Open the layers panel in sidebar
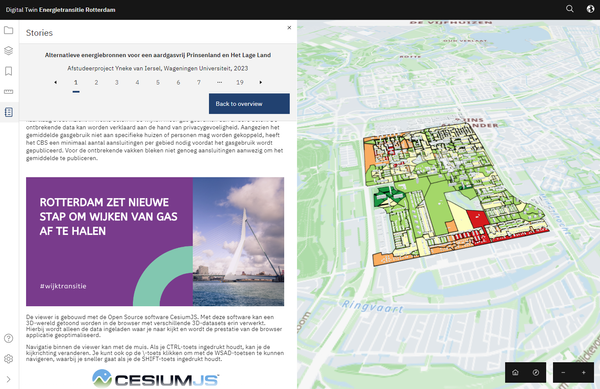This screenshot has width=600, height=389. click(x=8, y=50)
